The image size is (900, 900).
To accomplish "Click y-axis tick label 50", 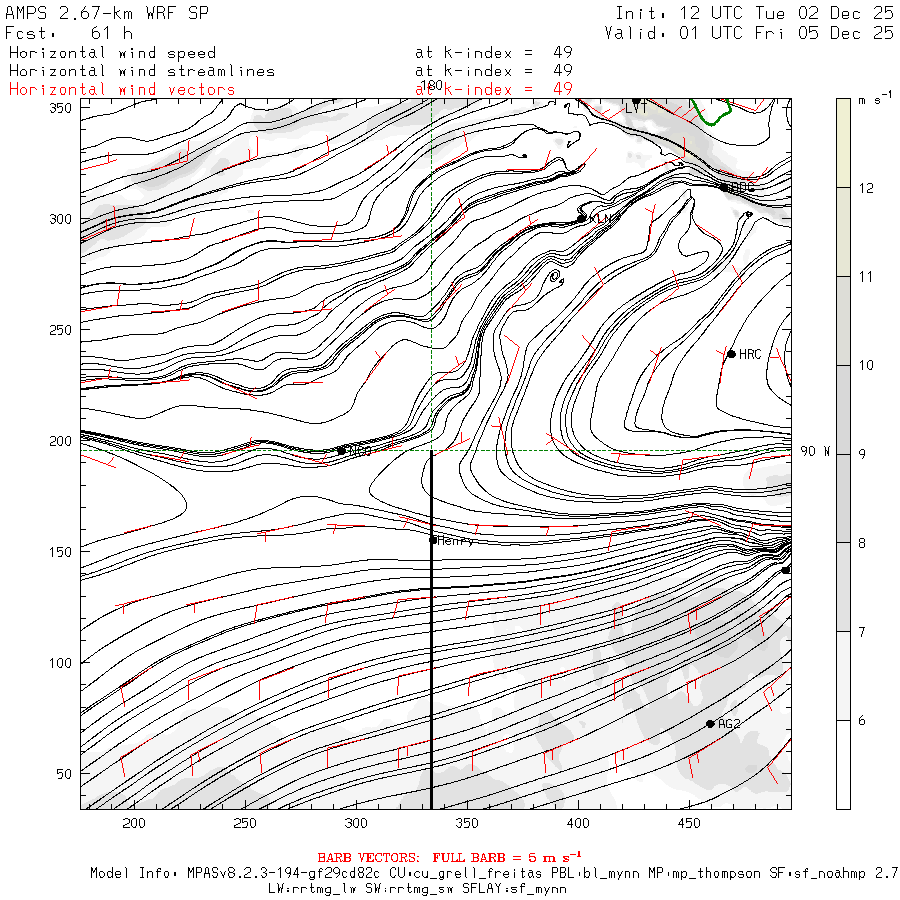I will pyautogui.click(x=64, y=774).
